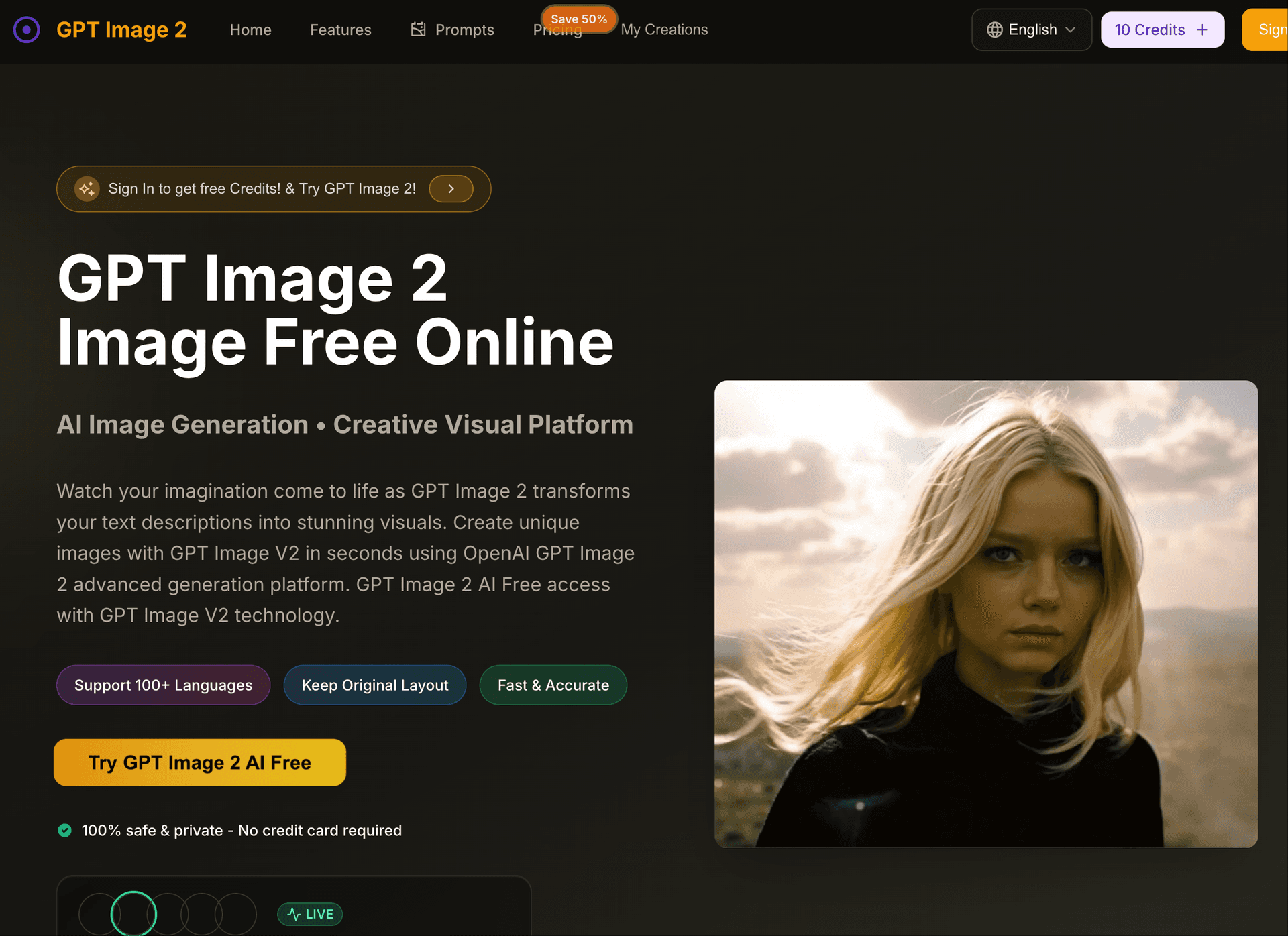
Task: Open the Pricing nav item
Action: [x=557, y=31]
